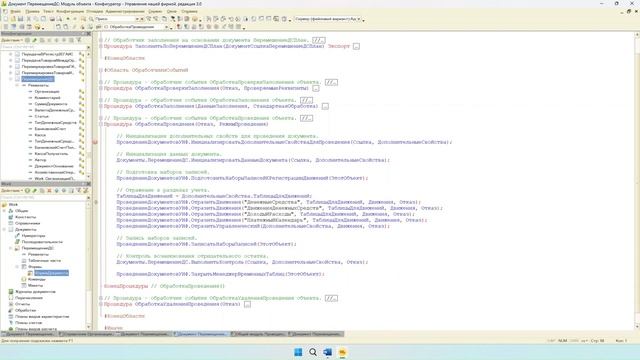Viewport: 640px width, 360px height.
Task: Select Последовательности in Work tree
Action: 42,242
